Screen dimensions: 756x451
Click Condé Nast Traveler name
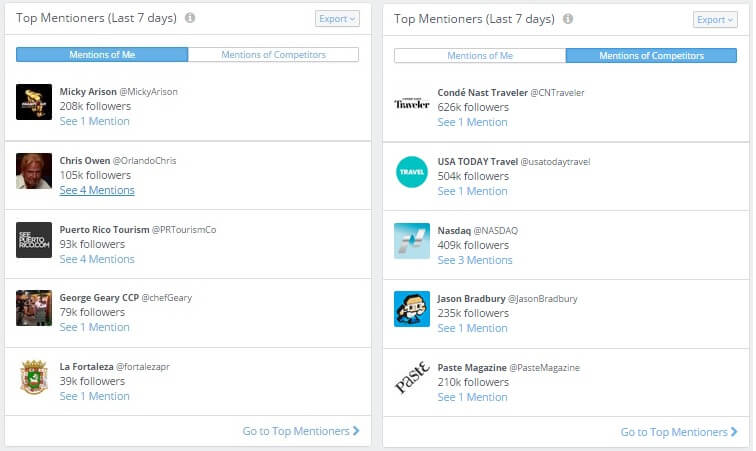(483, 93)
